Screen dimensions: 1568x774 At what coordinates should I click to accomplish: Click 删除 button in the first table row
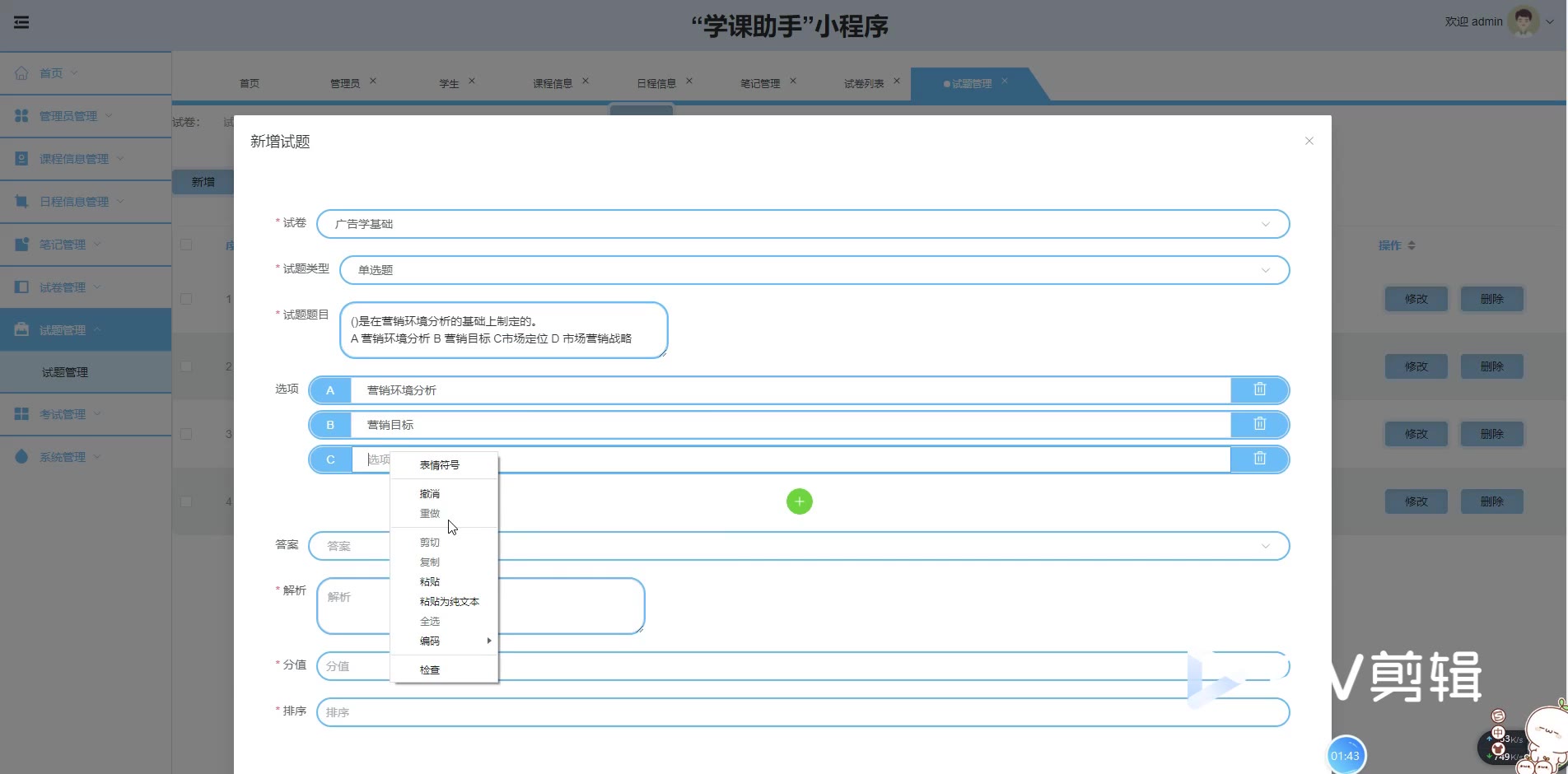coord(1491,299)
